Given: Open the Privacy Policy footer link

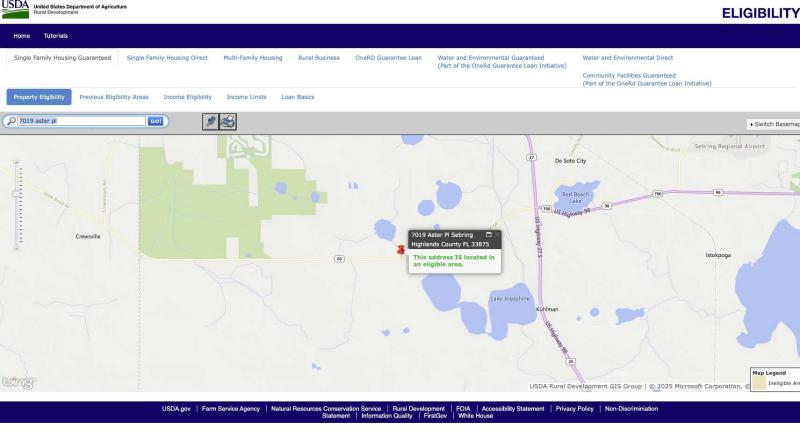Looking at the screenshot, I should 575,409.
